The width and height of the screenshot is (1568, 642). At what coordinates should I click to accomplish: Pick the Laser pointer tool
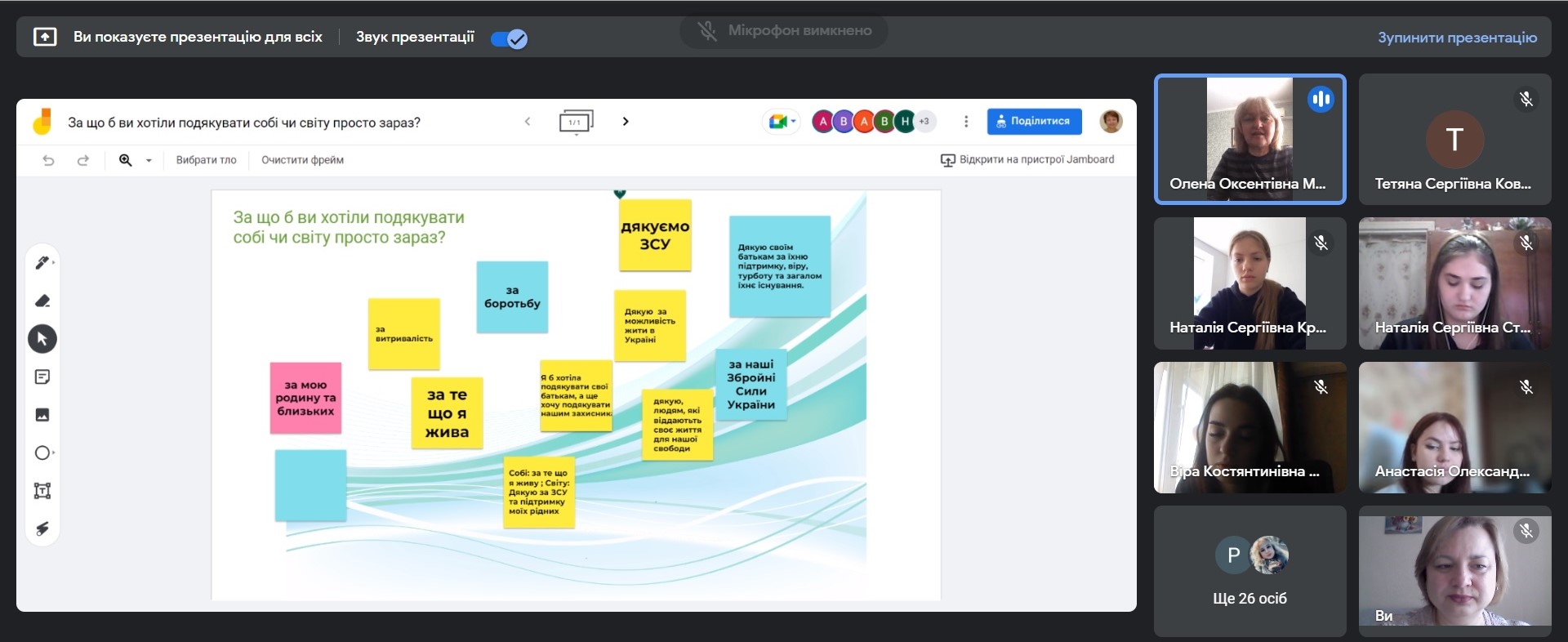42,528
